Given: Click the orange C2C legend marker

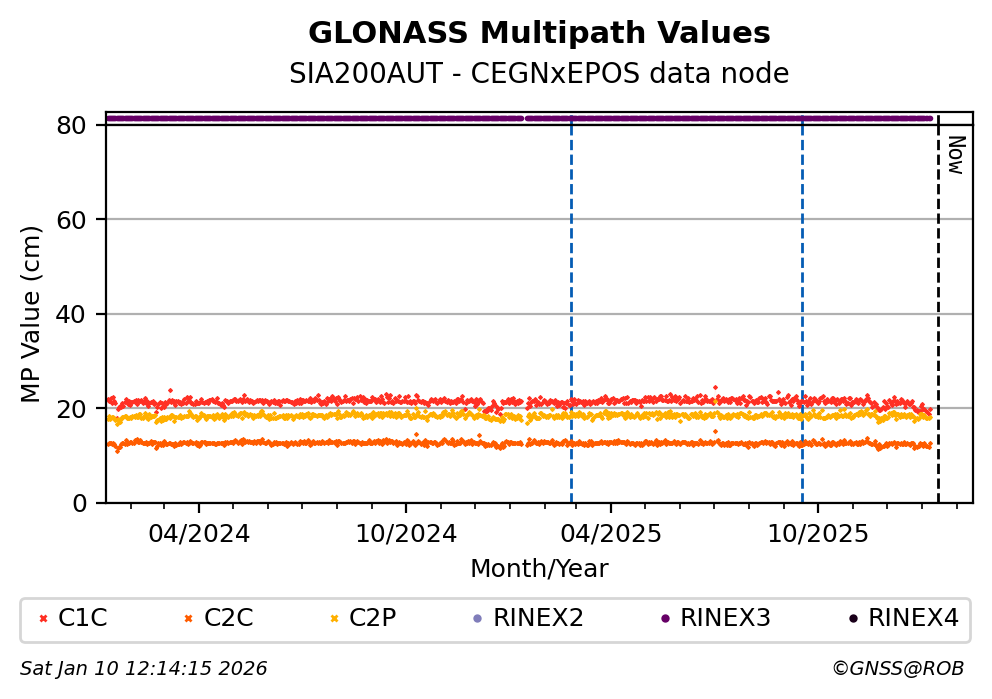Looking at the screenshot, I should [x=189, y=619].
